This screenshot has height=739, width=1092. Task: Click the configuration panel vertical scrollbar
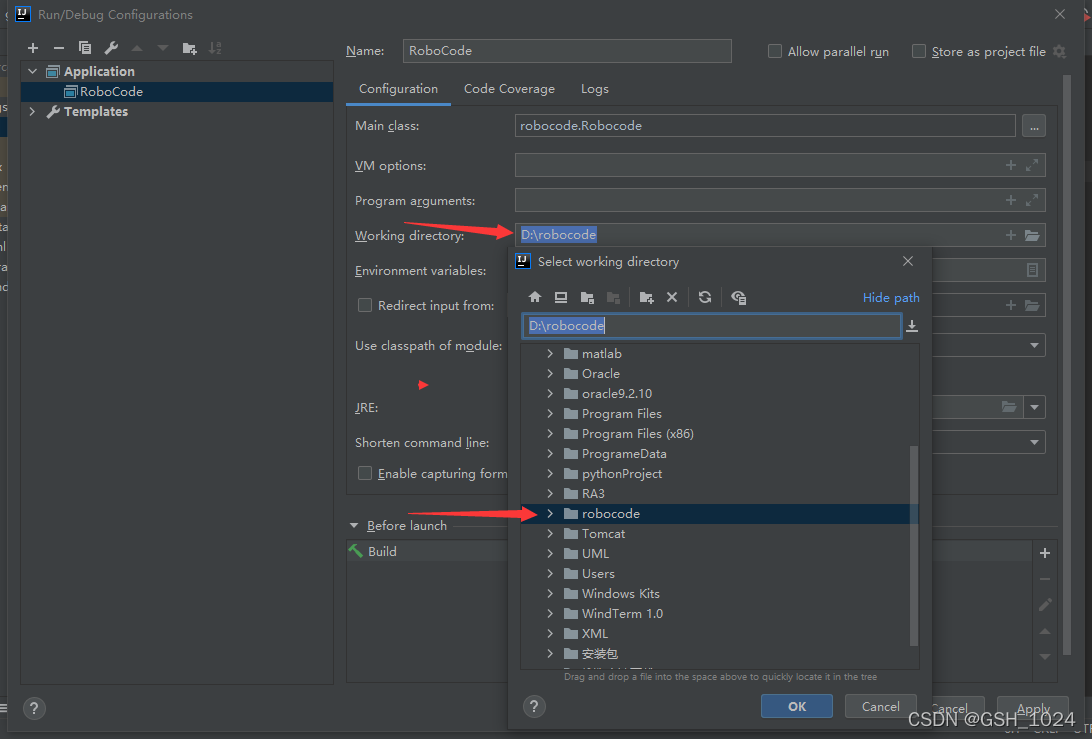click(1066, 365)
